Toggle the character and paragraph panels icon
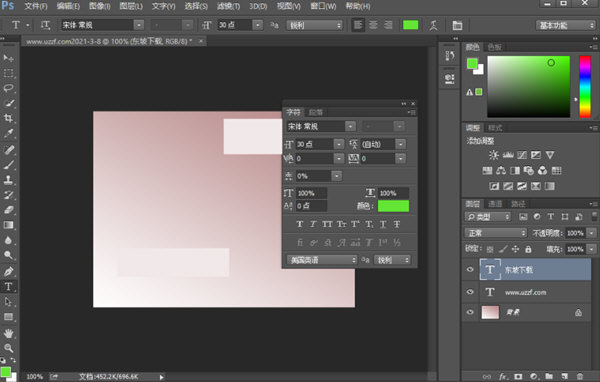Screen dimensions: 600x382 point(457,25)
